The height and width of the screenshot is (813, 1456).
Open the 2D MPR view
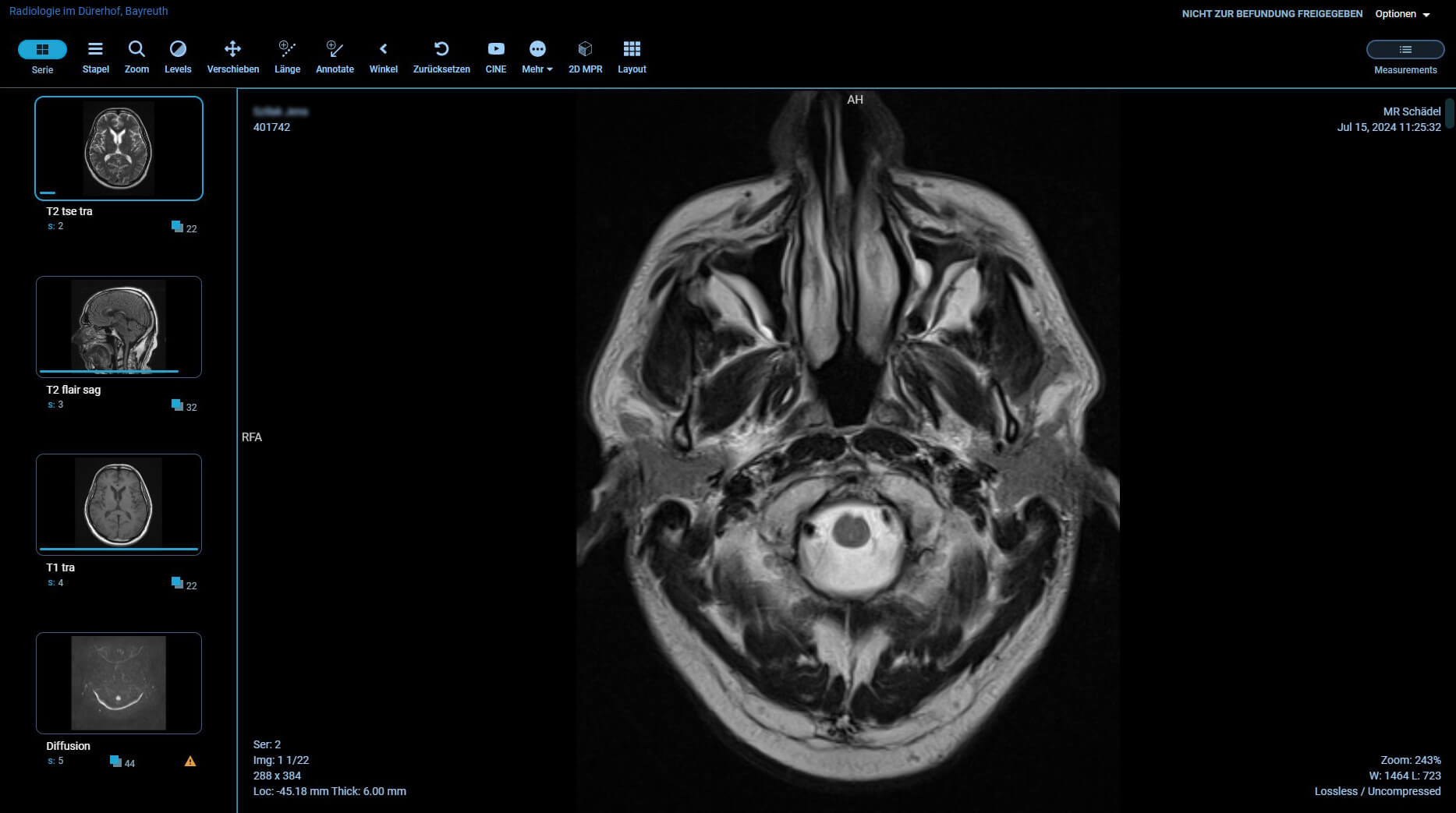[585, 57]
